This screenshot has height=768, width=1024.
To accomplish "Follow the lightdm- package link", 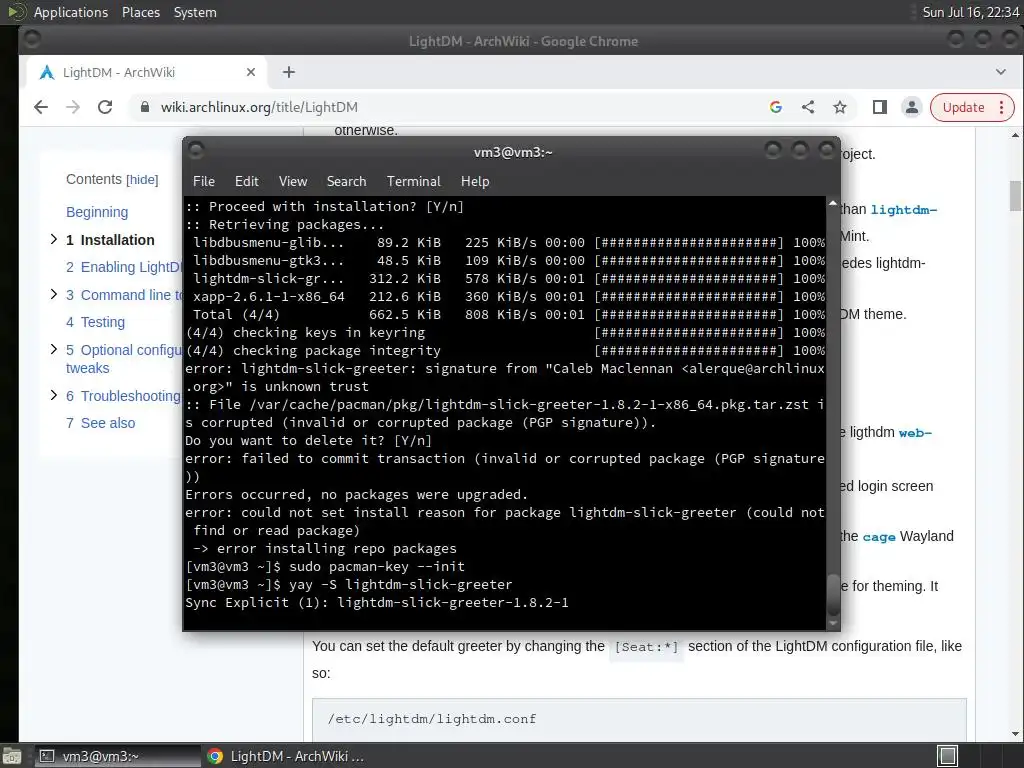I will 904,210.
